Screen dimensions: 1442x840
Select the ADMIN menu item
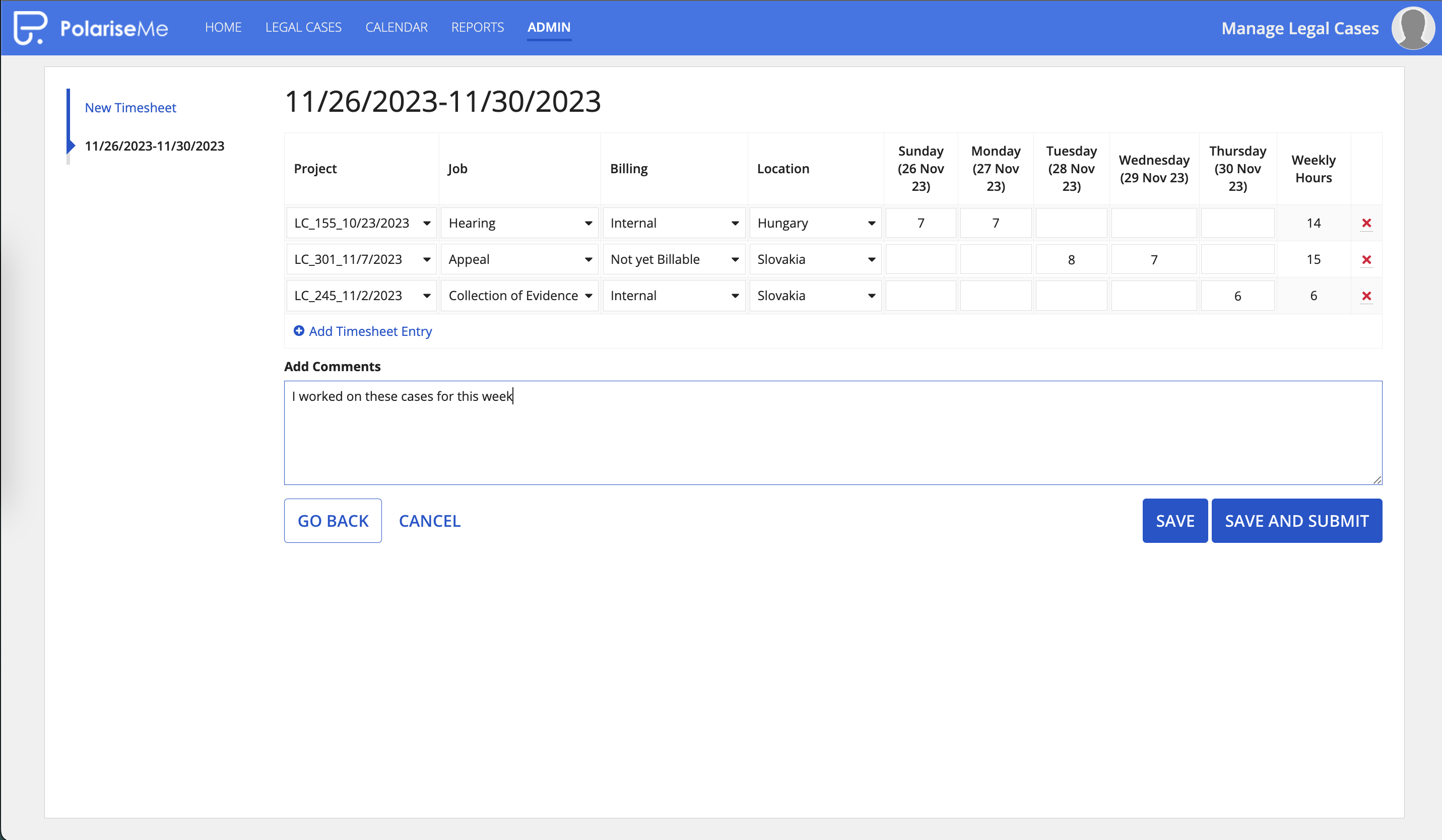click(x=549, y=27)
